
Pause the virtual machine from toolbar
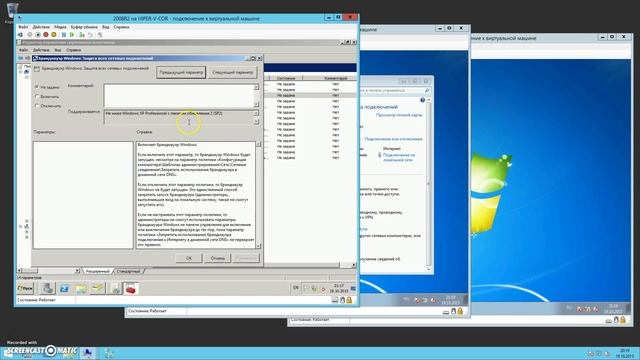(64, 35)
